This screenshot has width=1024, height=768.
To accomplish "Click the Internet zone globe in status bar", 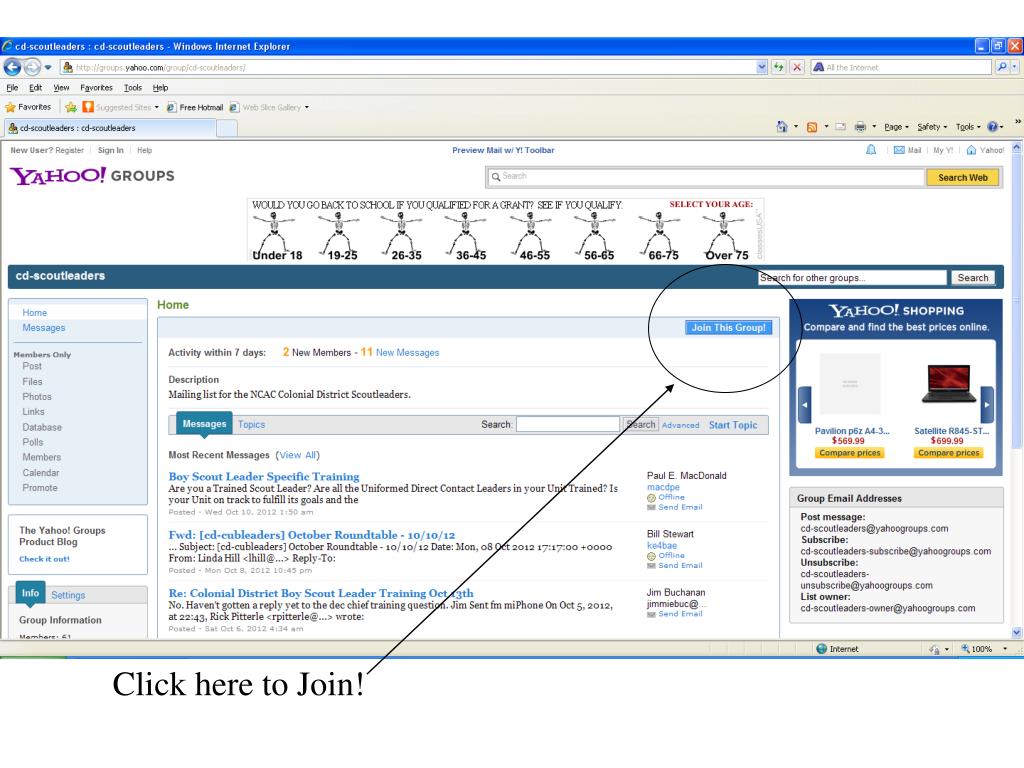I will 822,648.
